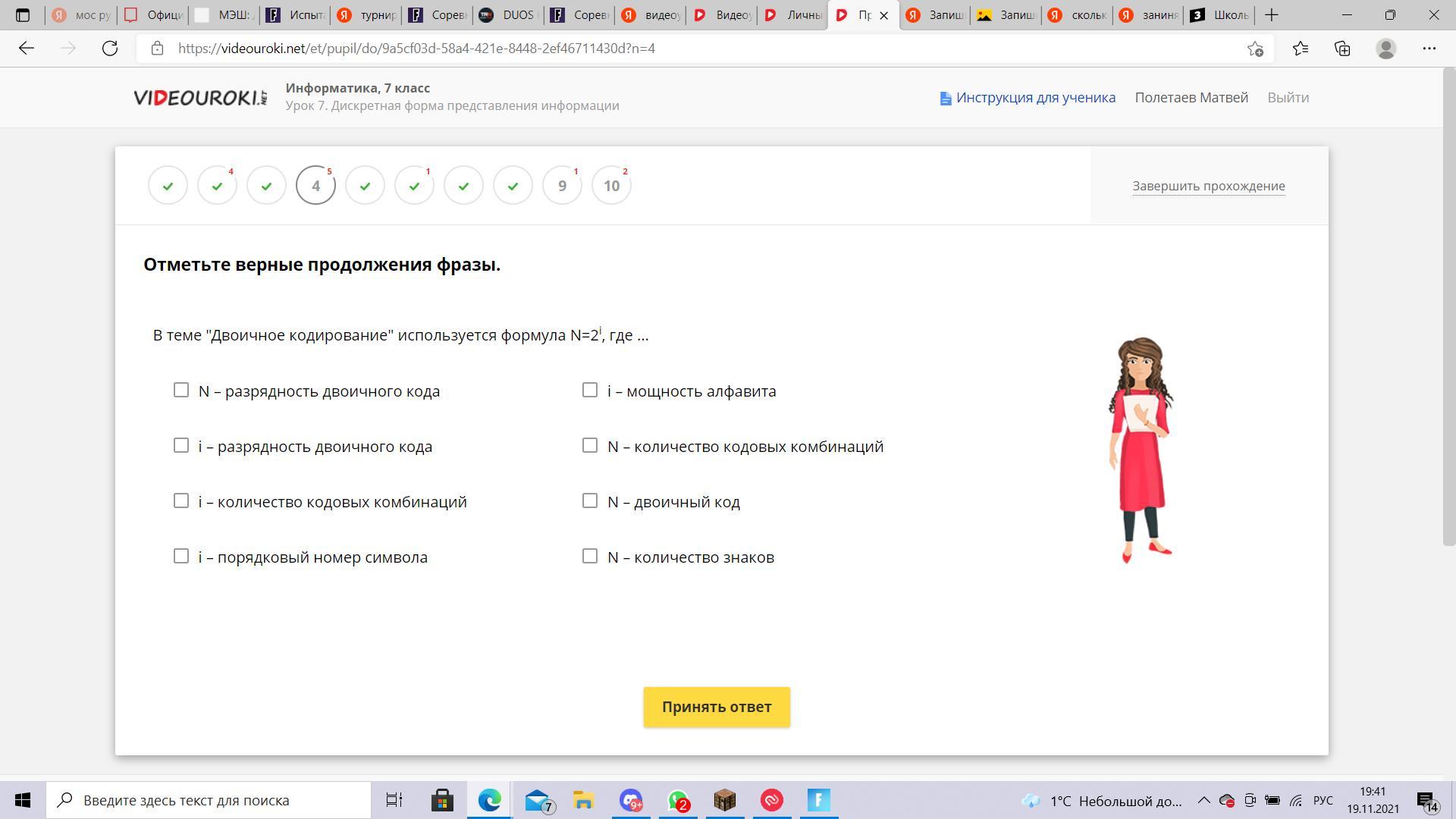Click the Videouroki logo

tap(200, 98)
